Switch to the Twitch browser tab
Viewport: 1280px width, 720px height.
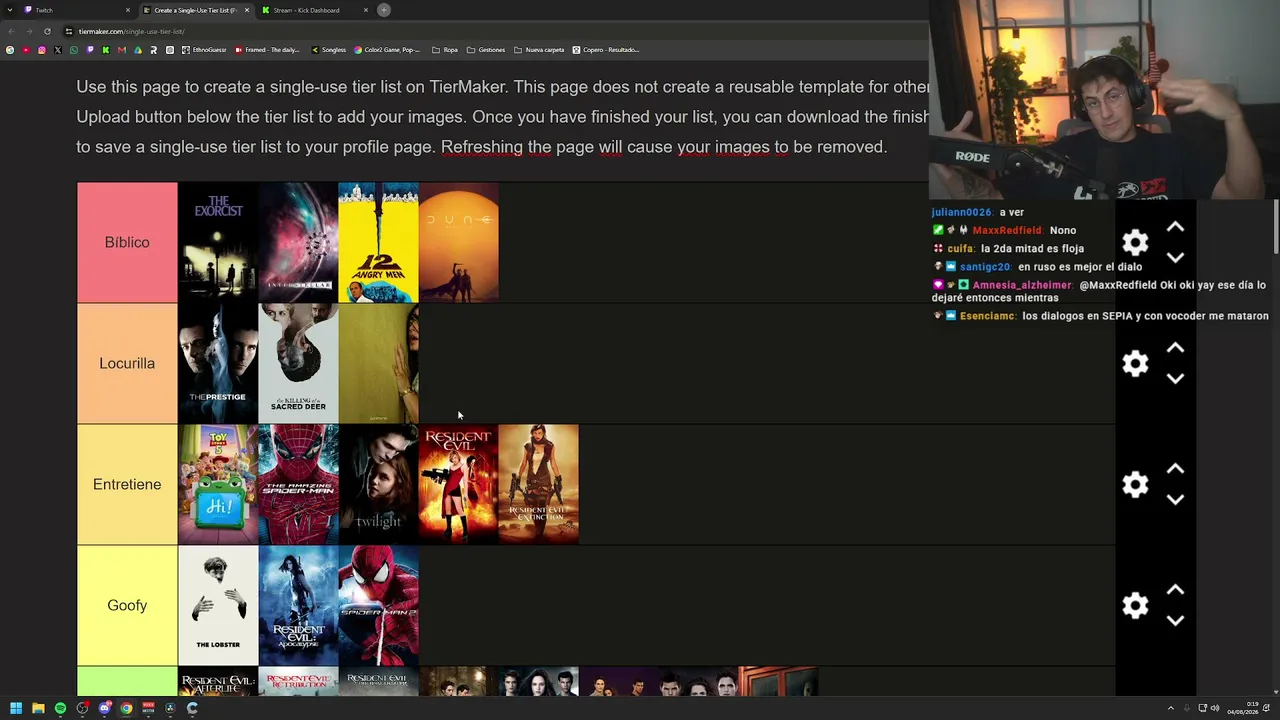(75, 10)
